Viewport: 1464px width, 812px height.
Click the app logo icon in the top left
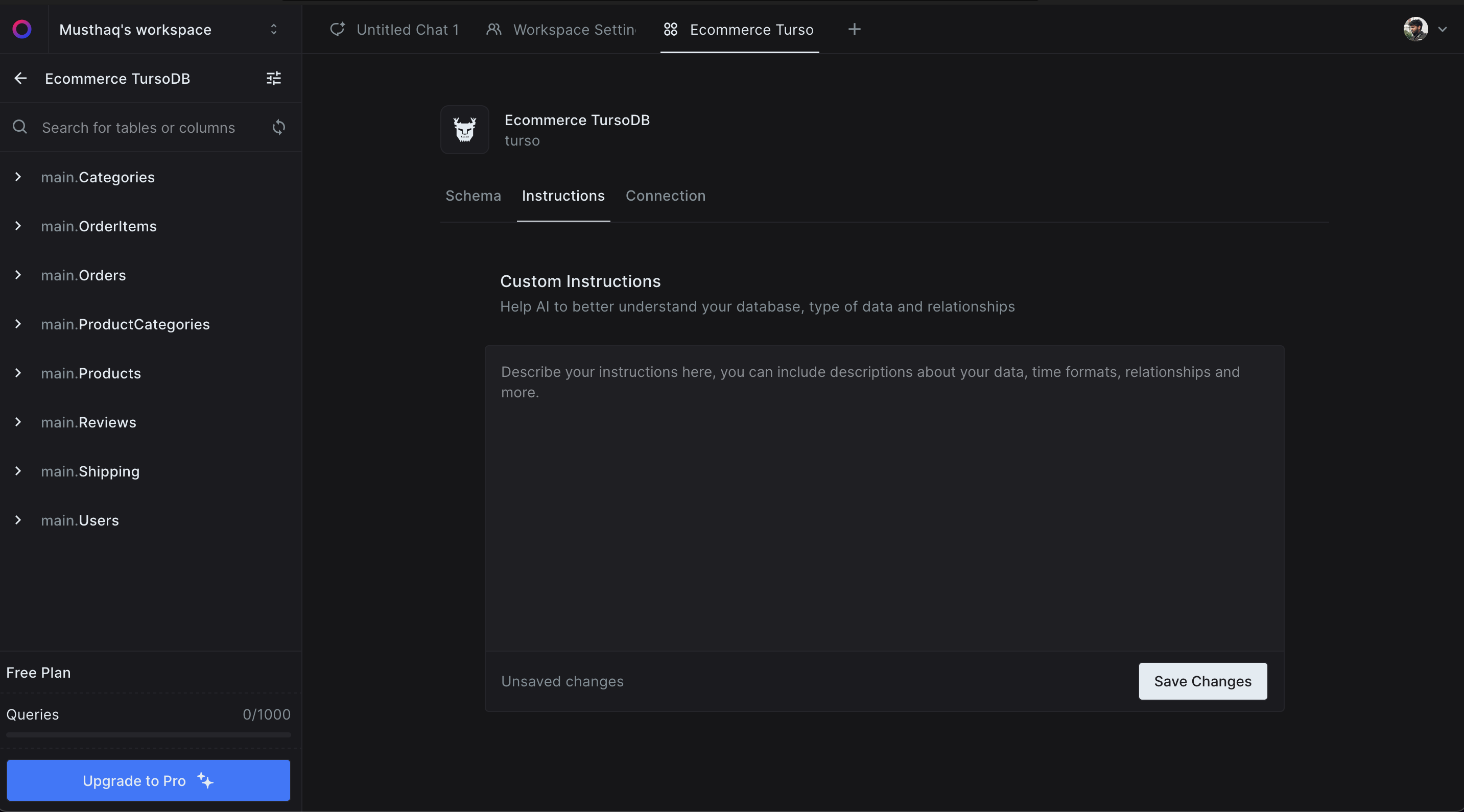(22, 29)
